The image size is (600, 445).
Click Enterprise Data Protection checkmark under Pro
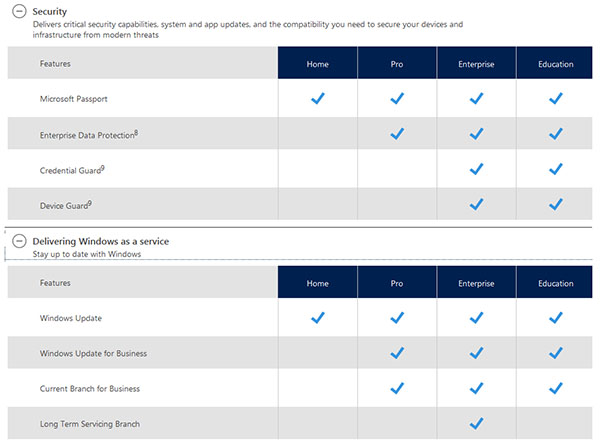(397, 134)
